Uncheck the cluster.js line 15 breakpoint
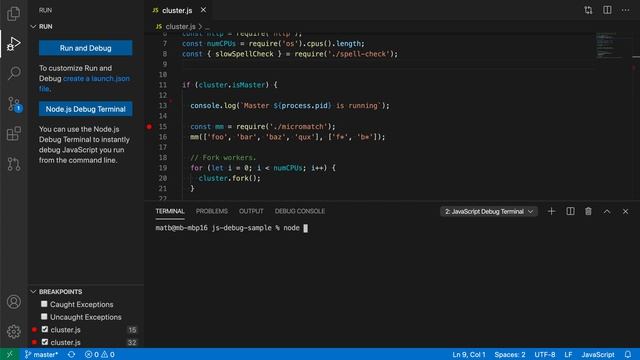Image resolution: width=640 pixels, height=360 pixels. tap(45, 329)
